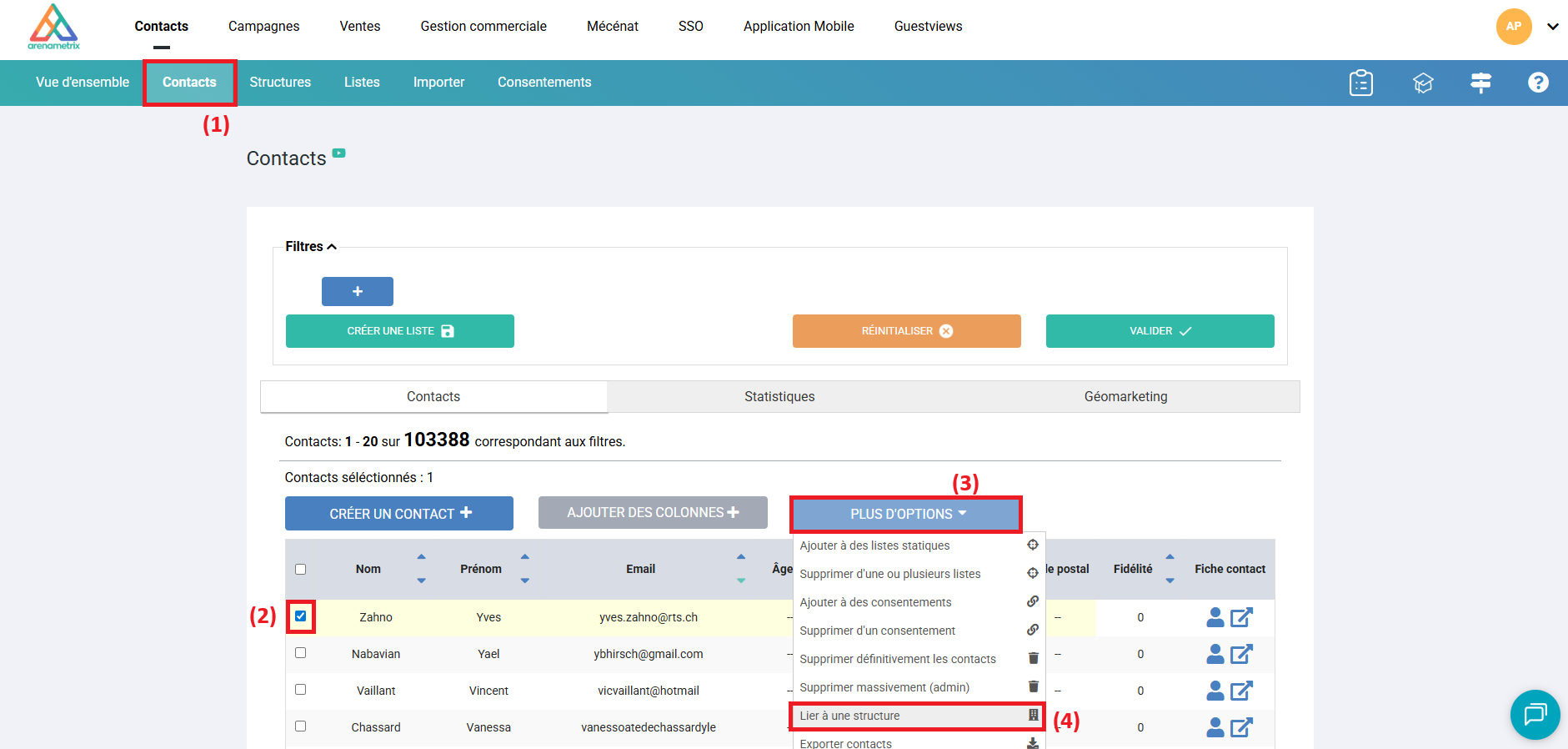1568x749 pixels.
Task: Open Yves Zahno's contact profile icon
Action: (1215, 617)
